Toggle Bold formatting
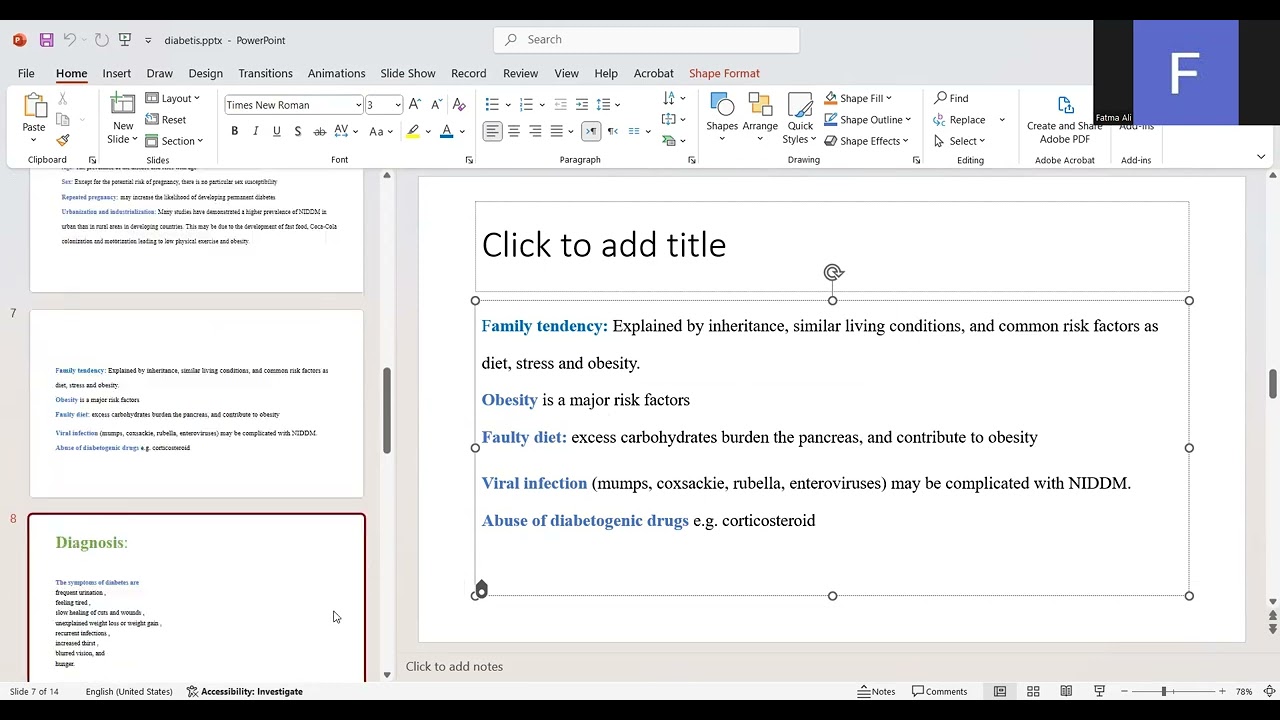Image resolution: width=1280 pixels, height=720 pixels. (x=235, y=131)
